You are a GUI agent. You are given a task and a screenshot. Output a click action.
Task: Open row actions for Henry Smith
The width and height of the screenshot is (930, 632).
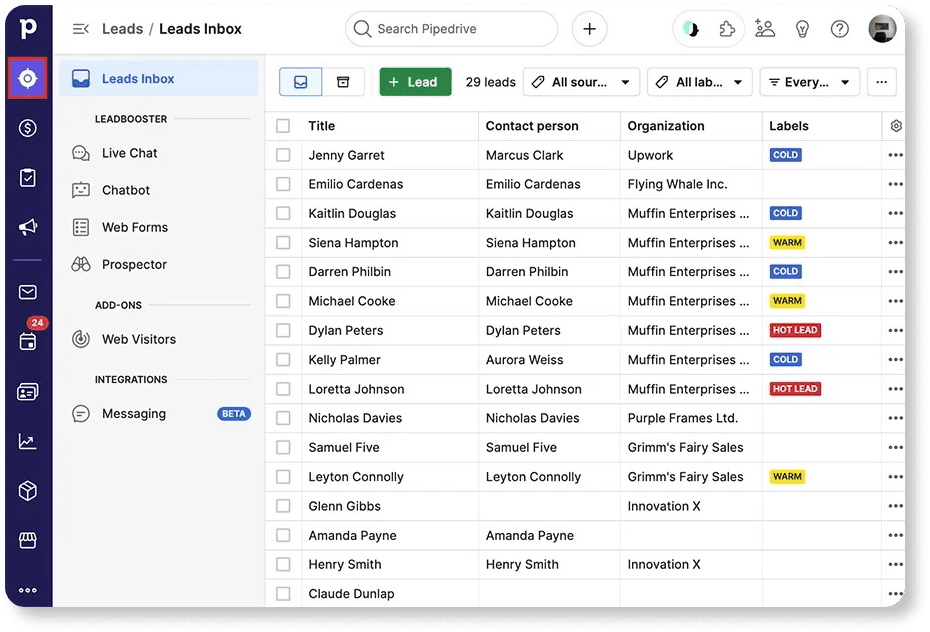(x=895, y=564)
